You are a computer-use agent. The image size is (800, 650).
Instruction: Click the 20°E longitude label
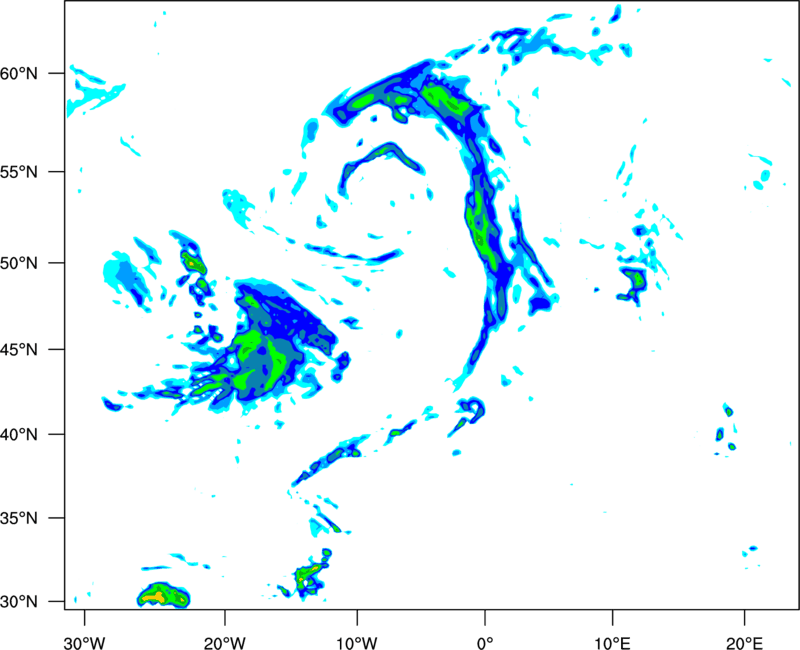pos(744,643)
